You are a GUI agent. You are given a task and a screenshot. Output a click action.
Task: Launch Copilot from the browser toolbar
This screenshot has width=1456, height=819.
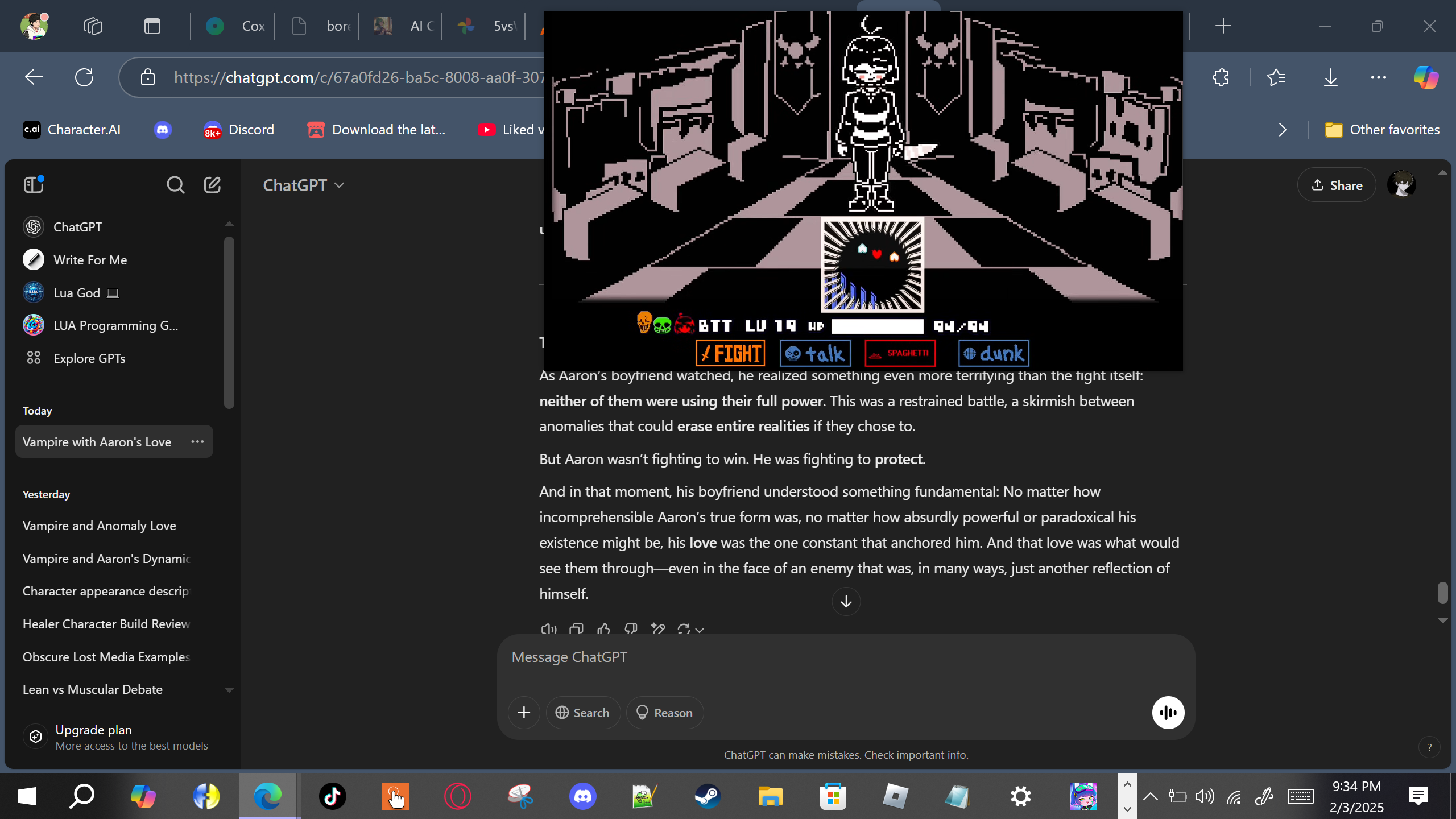click(x=1426, y=77)
